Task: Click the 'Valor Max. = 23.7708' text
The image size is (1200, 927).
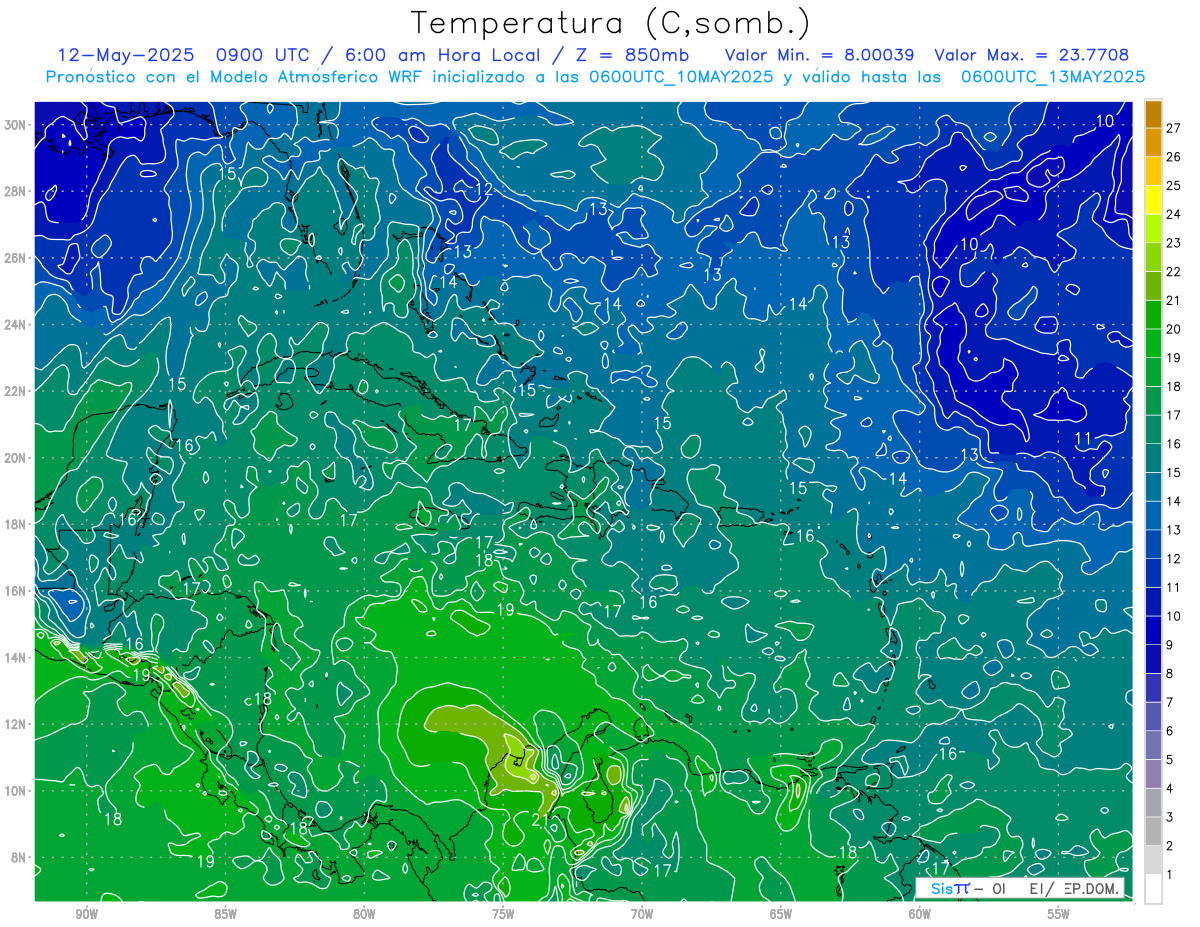Action: [1032, 55]
